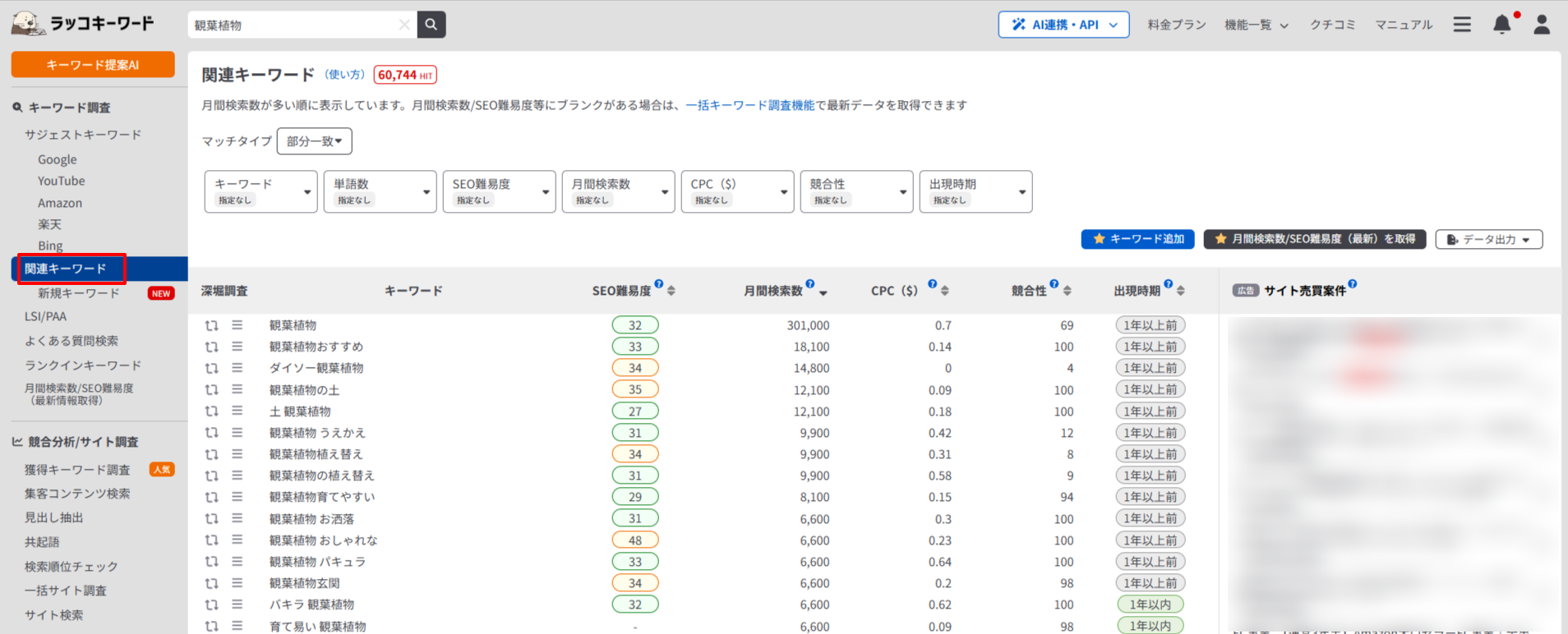Click the list icon for 土 観葉植物
Viewport: 1568px width, 634px height.
point(237,411)
